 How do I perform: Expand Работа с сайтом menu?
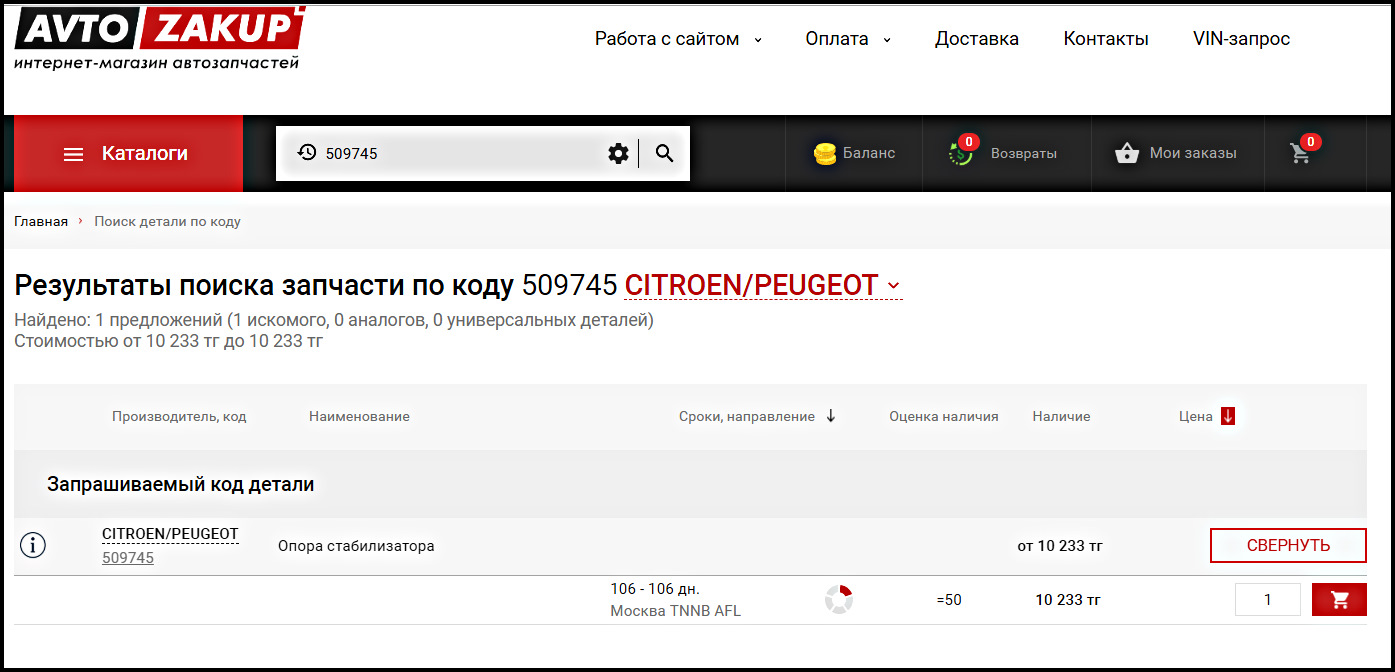(x=678, y=39)
